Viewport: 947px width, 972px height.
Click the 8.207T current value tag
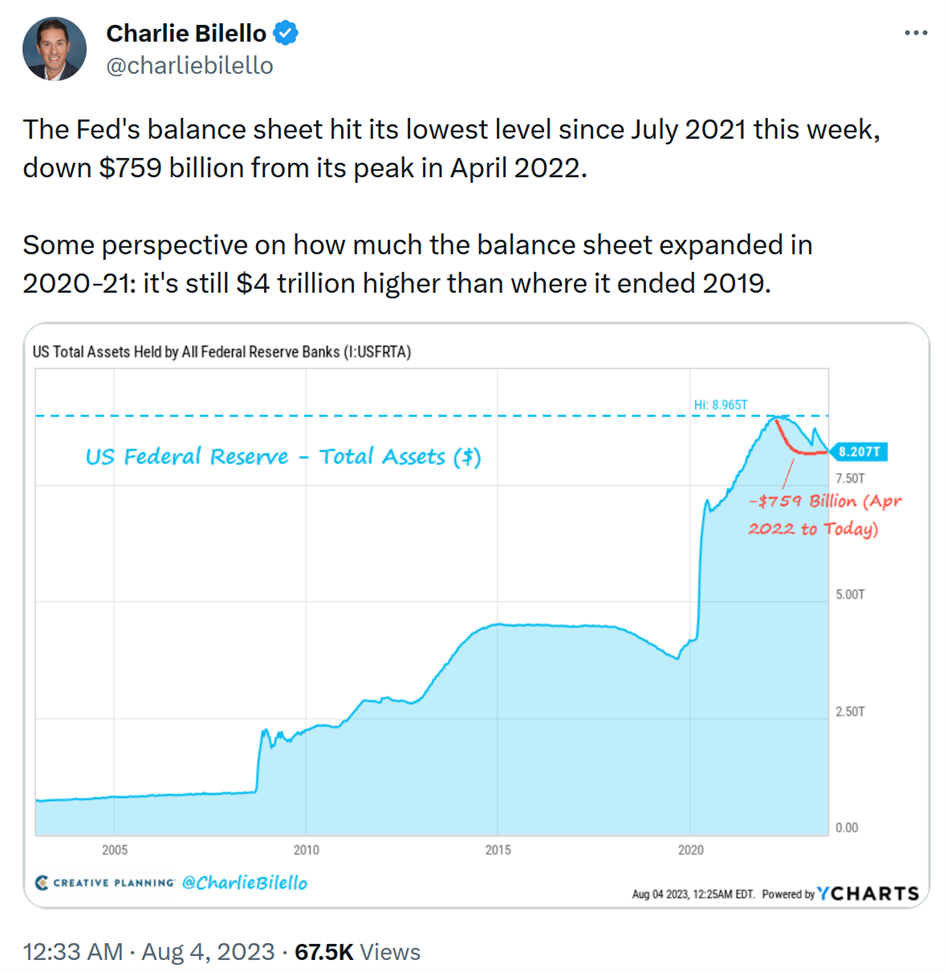(857, 452)
